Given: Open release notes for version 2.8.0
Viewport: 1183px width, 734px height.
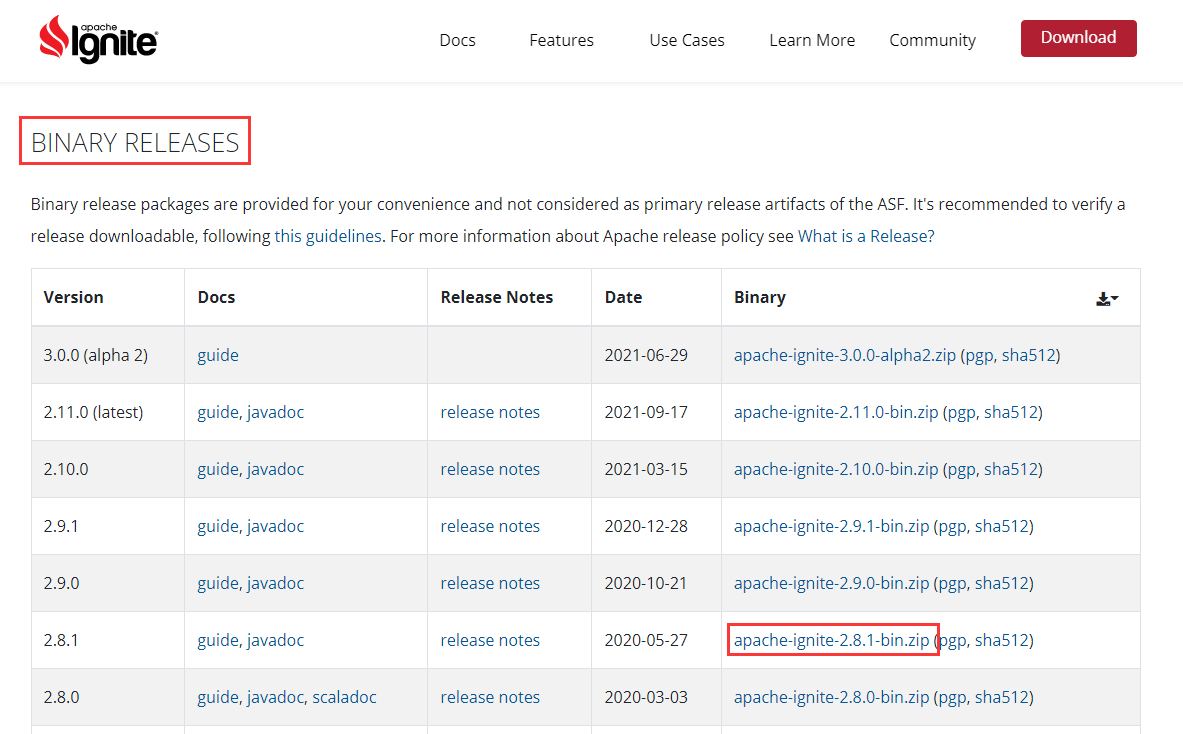Looking at the screenshot, I should tap(490, 697).
